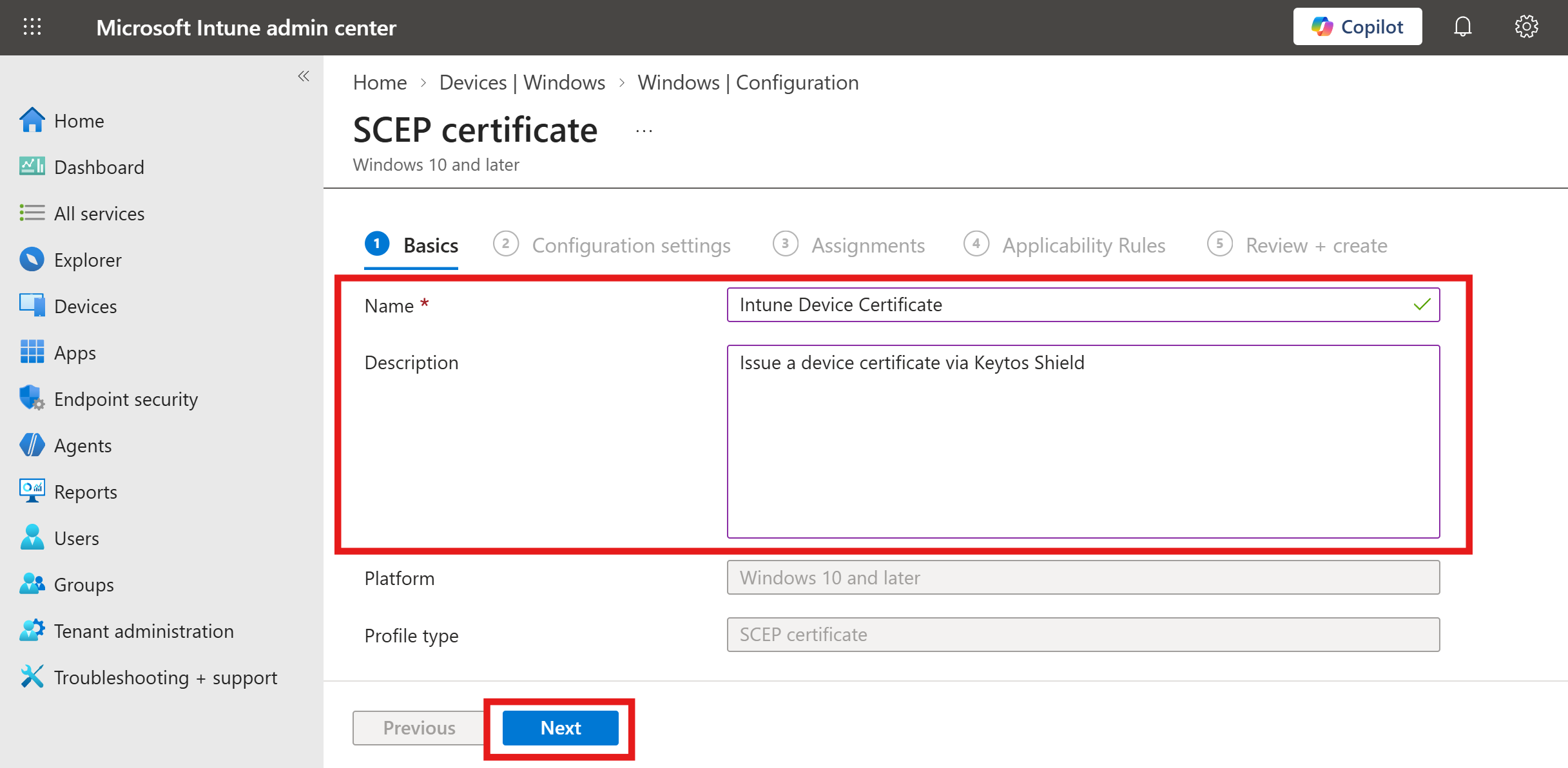This screenshot has width=1568, height=768.
Task: Select the Review + create step tab
Action: point(1297,245)
